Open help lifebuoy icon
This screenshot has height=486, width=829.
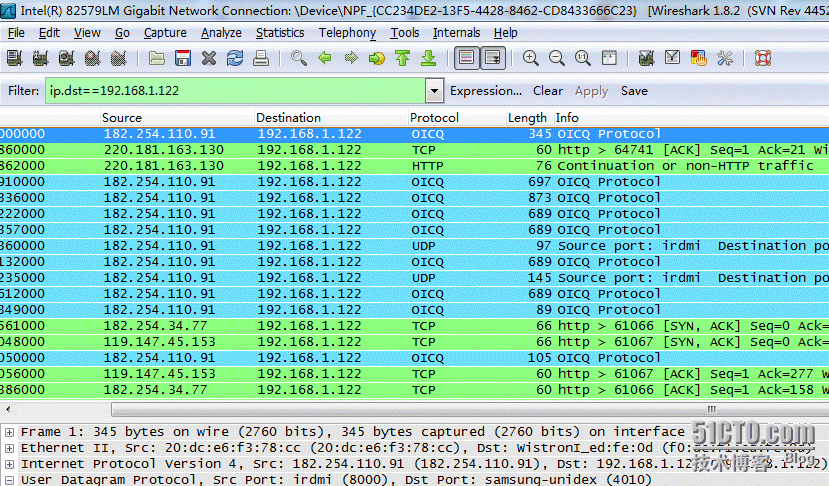tap(762, 58)
